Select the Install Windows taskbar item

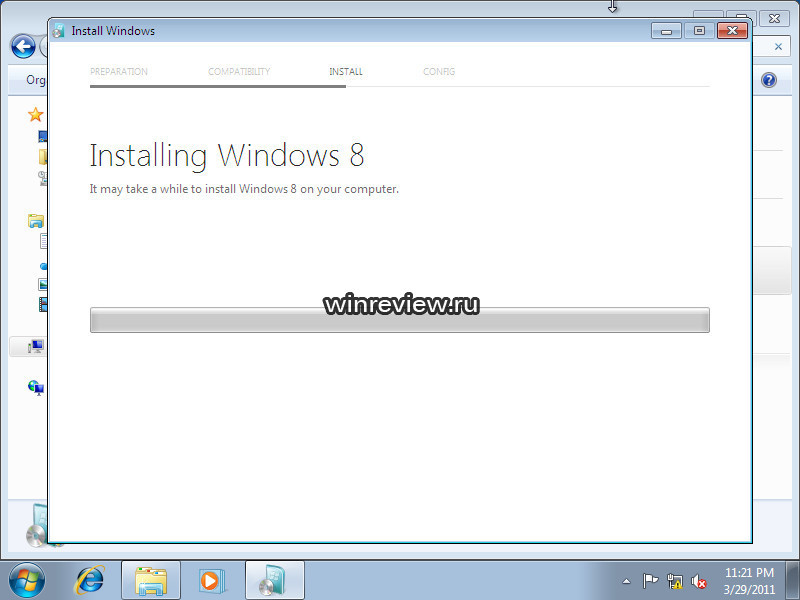pos(273,580)
